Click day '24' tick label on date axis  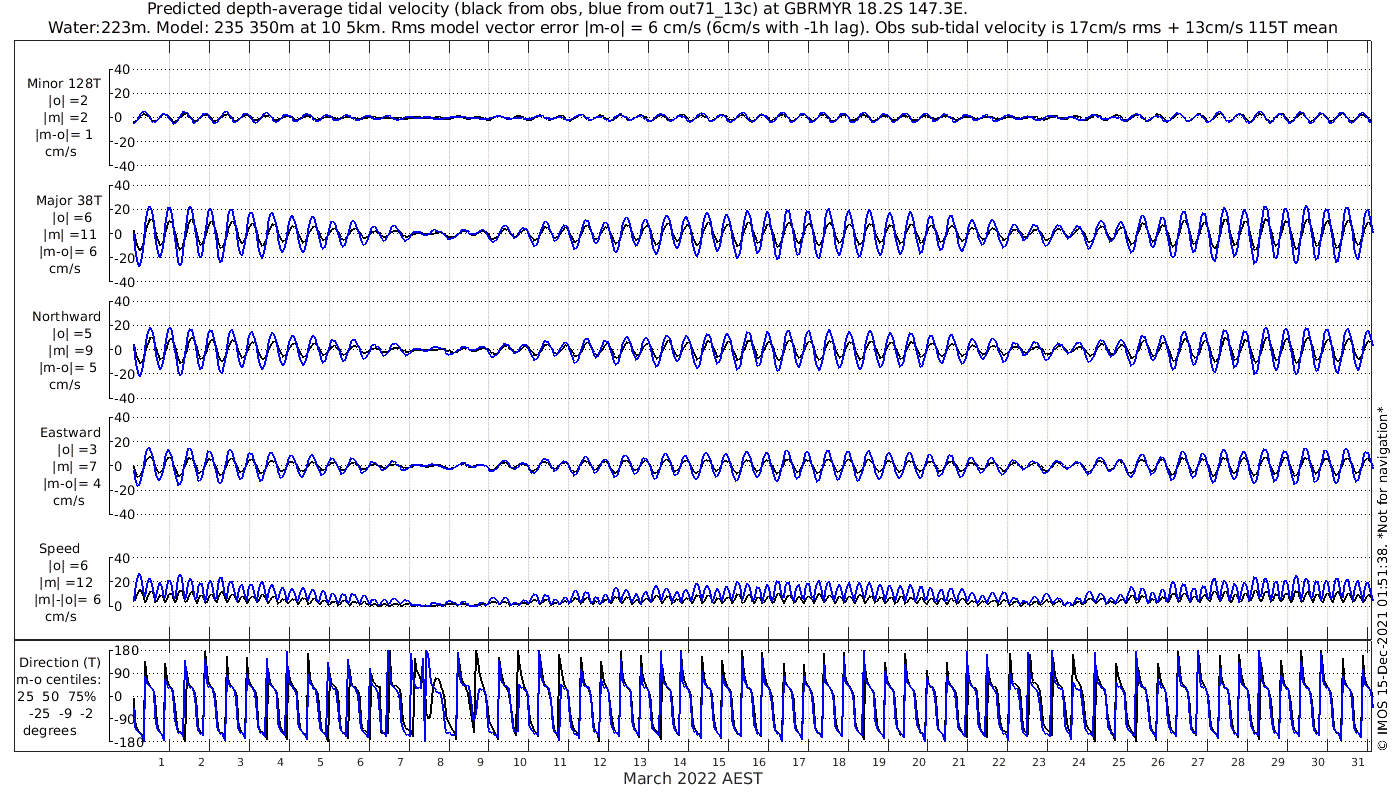pos(1078,761)
